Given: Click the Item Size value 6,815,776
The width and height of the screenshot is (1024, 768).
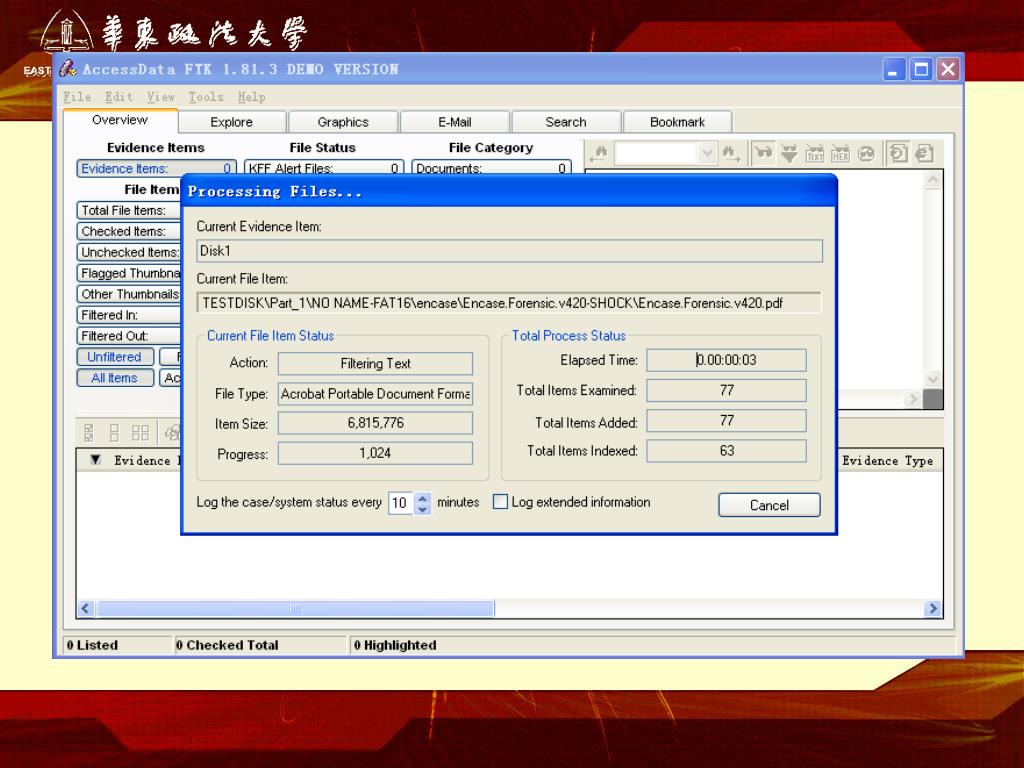Looking at the screenshot, I should tap(376, 423).
